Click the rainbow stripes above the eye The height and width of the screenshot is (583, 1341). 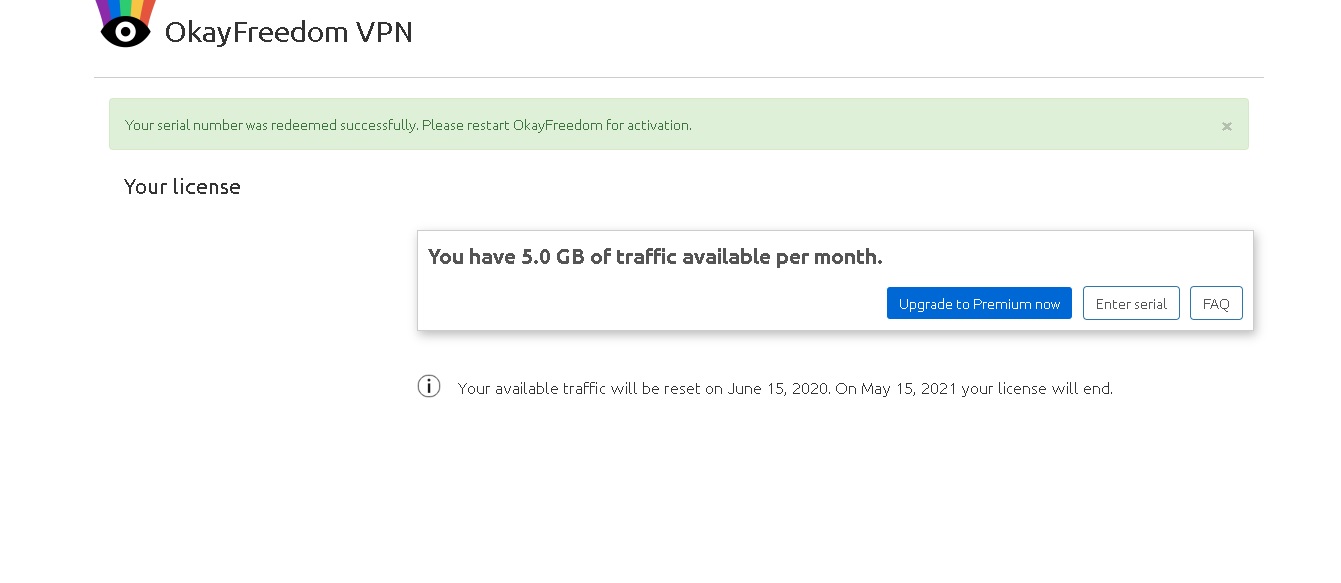125,9
